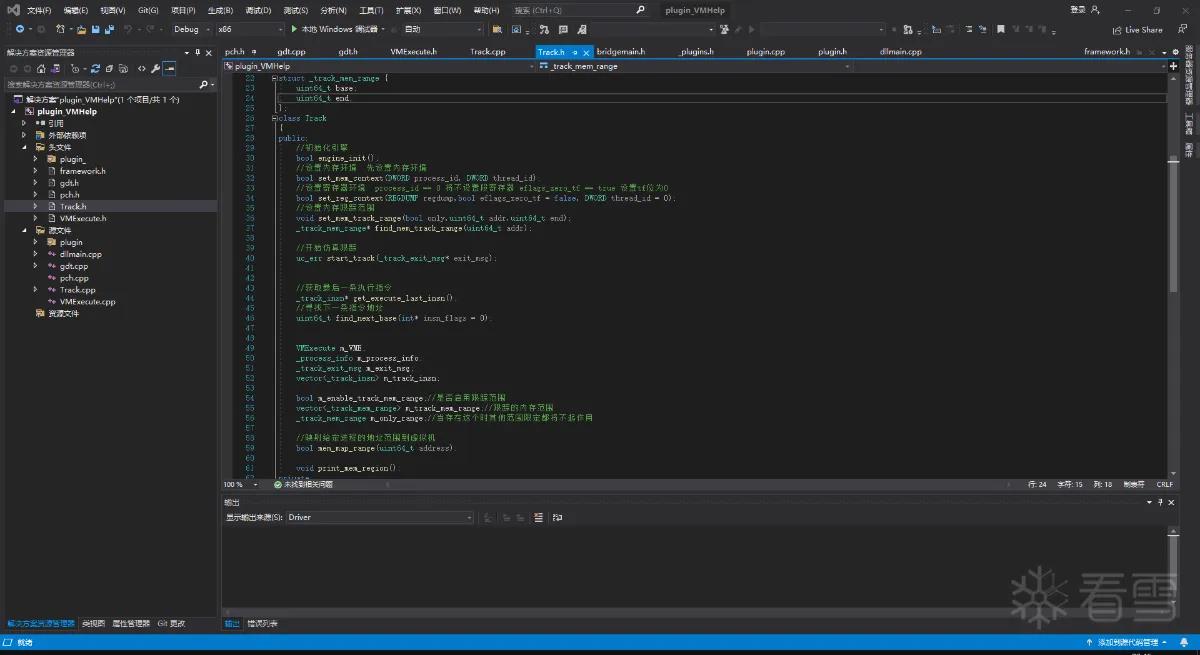Screen dimensions: 1200x655
Task: Click the Refresh icon in Solution Explorer toolbar
Action: pyautogui.click(x=94, y=69)
